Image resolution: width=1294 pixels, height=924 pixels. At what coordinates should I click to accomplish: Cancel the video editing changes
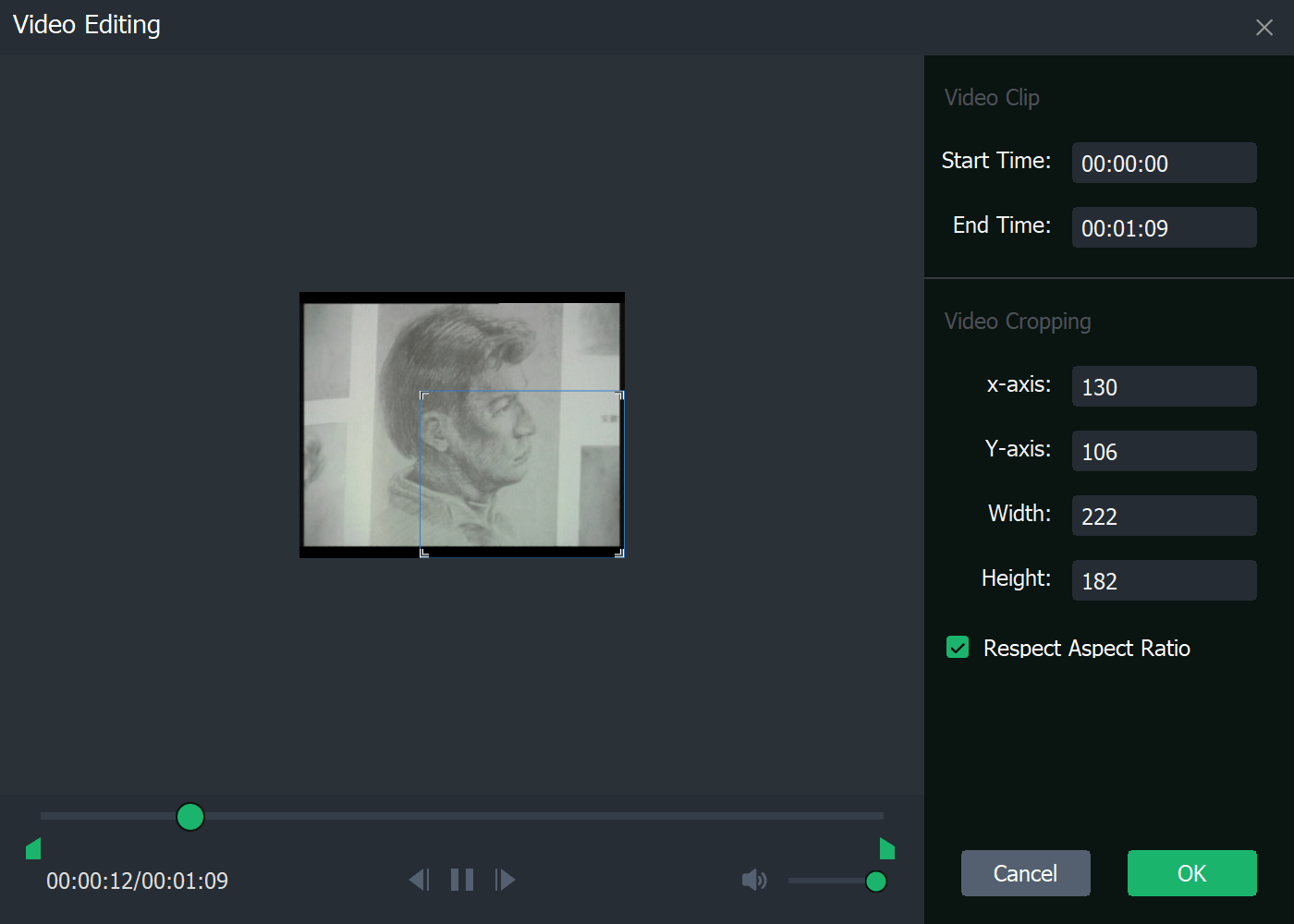[x=1025, y=873]
